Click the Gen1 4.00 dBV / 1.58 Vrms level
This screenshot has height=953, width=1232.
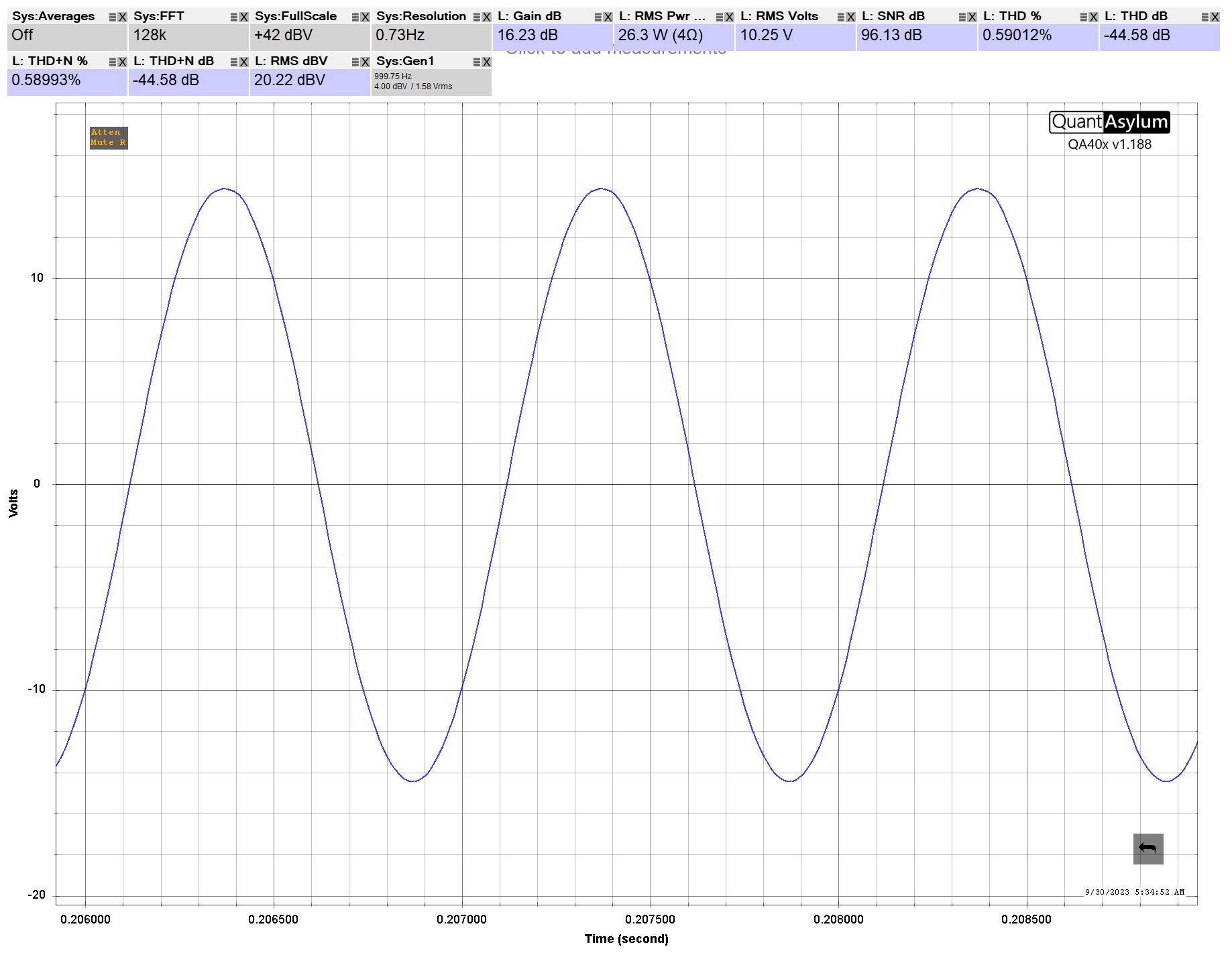pos(413,87)
